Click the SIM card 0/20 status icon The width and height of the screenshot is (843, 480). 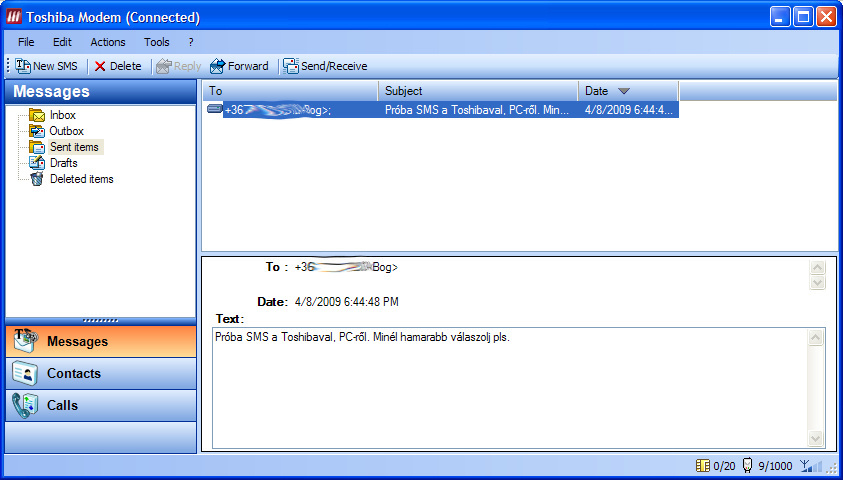pyautogui.click(x=702, y=465)
